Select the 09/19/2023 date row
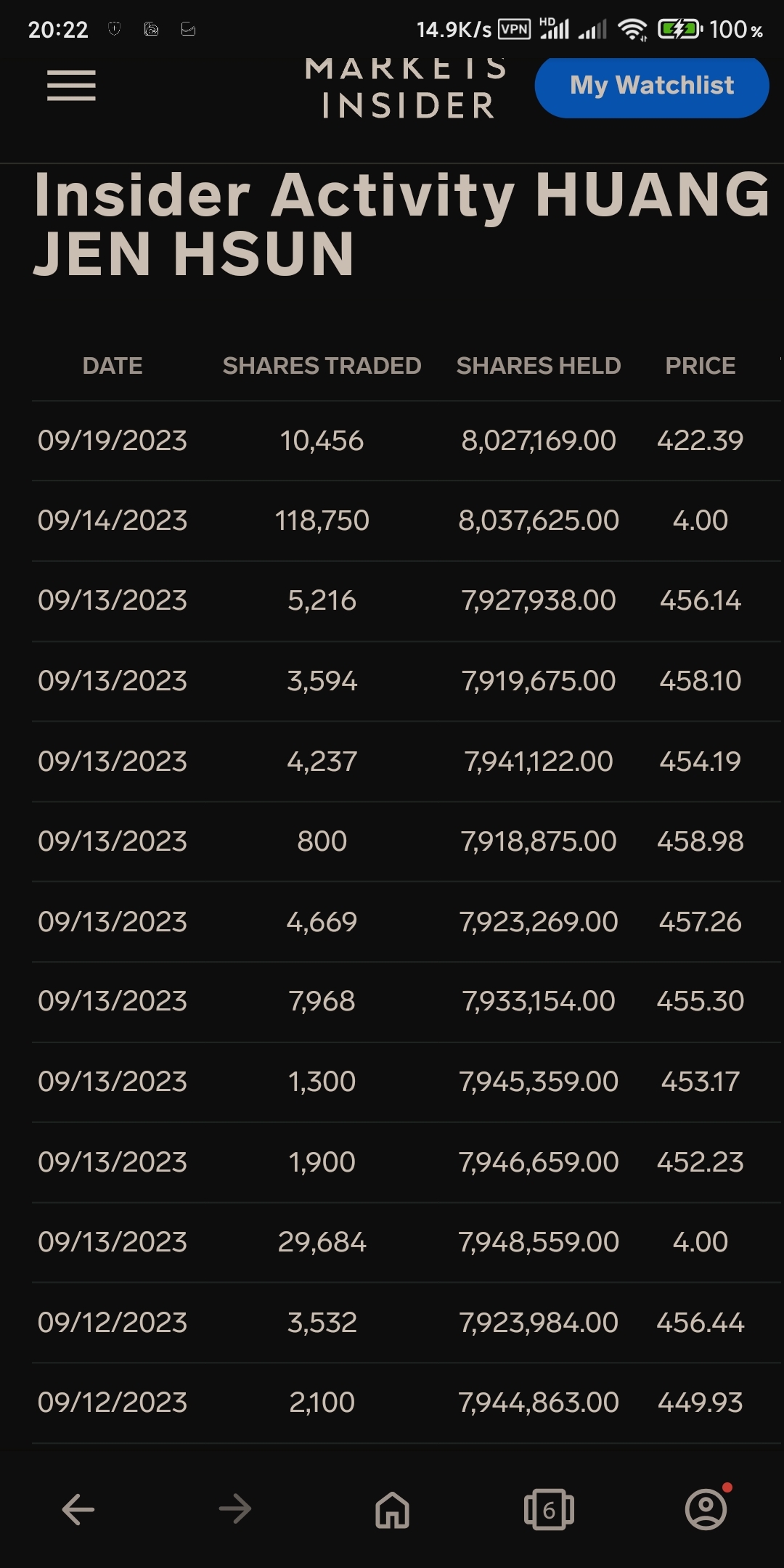This screenshot has width=784, height=1568. coord(407,441)
